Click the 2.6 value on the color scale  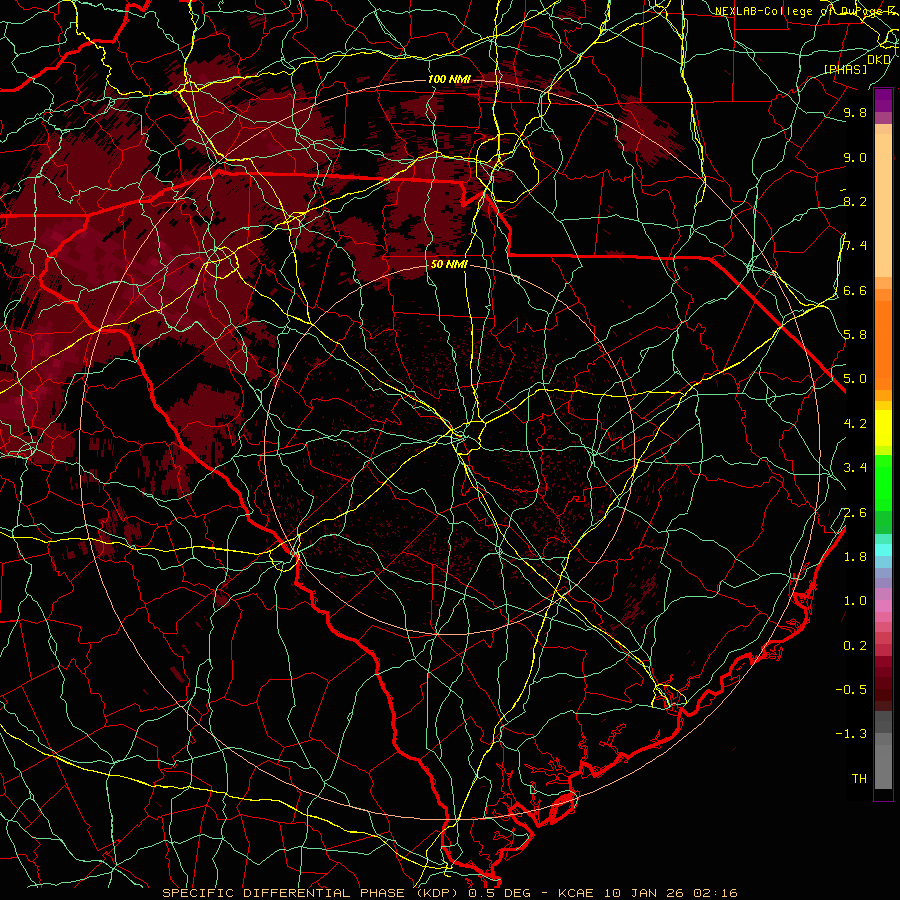click(855, 513)
